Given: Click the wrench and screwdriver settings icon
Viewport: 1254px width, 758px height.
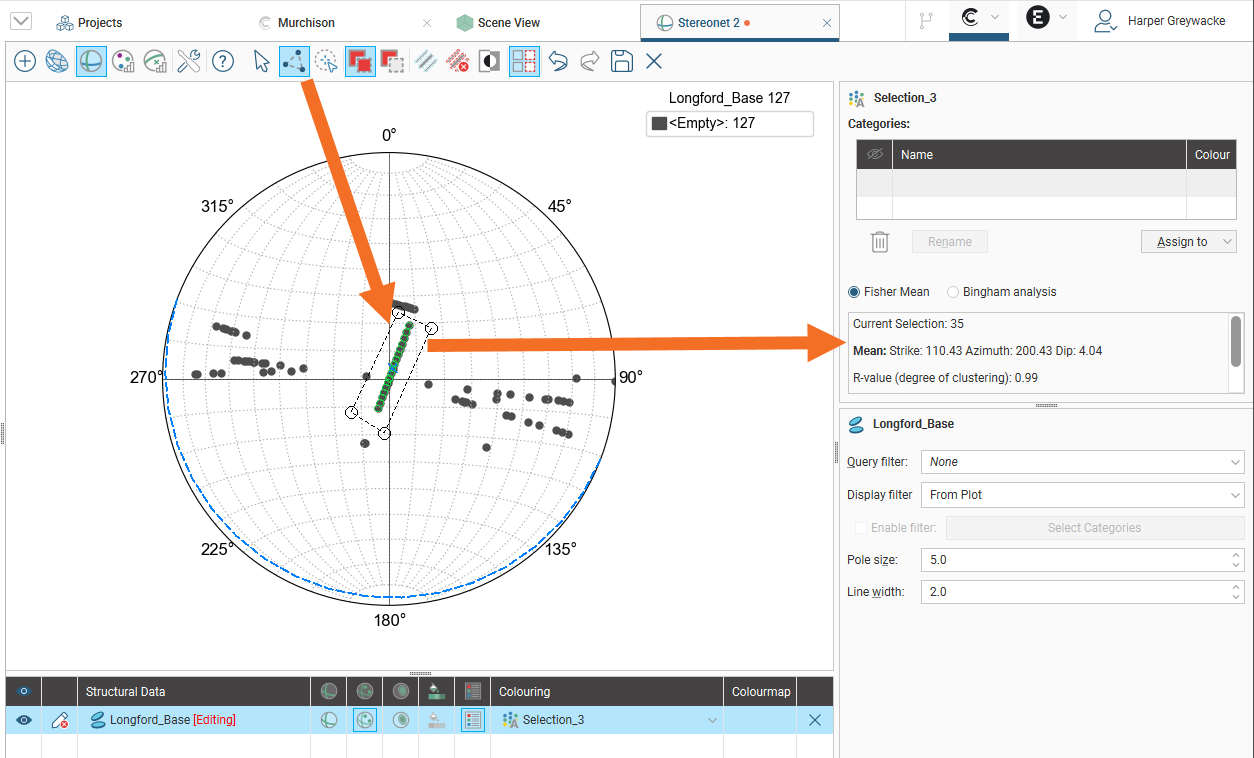Looking at the screenshot, I should (x=189, y=62).
